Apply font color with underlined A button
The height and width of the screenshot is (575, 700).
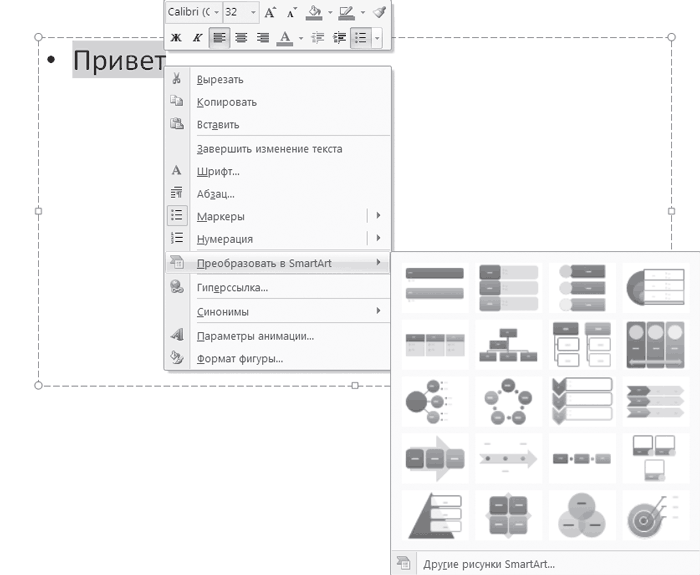point(286,38)
